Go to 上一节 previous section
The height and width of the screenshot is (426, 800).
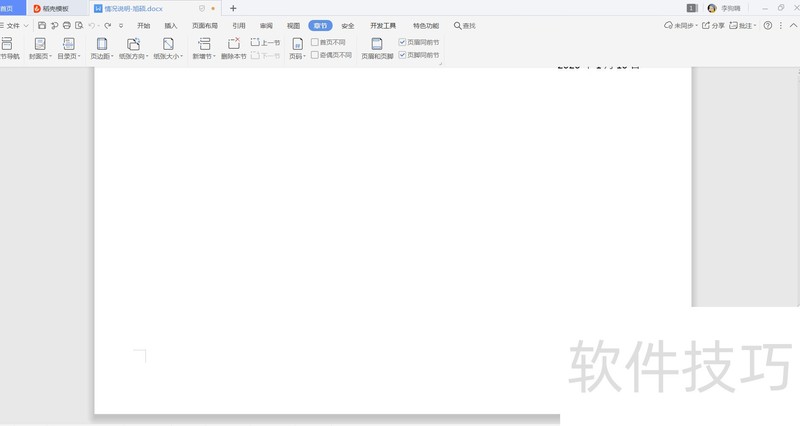pyautogui.click(x=265, y=42)
